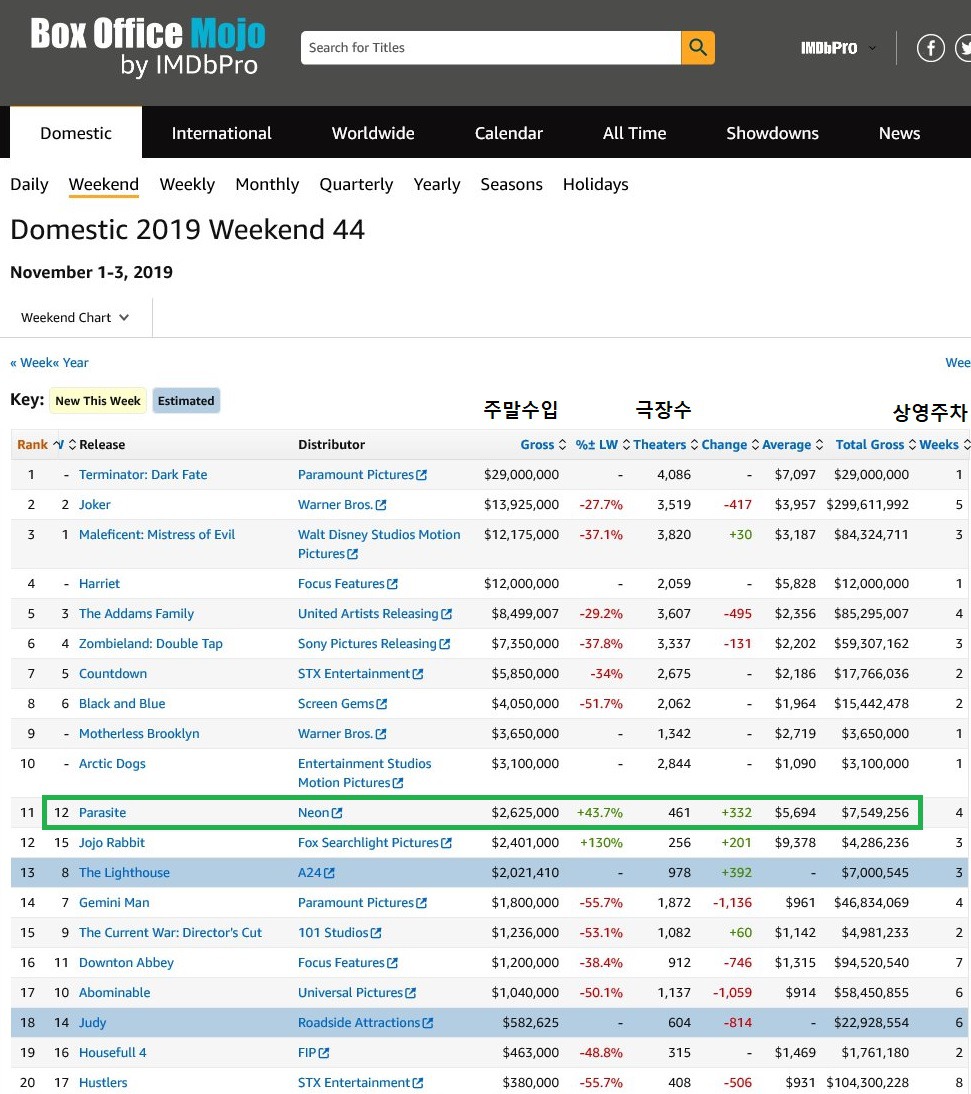The width and height of the screenshot is (971, 1094).
Task: Click the orange search magnifier button
Action: tap(698, 47)
